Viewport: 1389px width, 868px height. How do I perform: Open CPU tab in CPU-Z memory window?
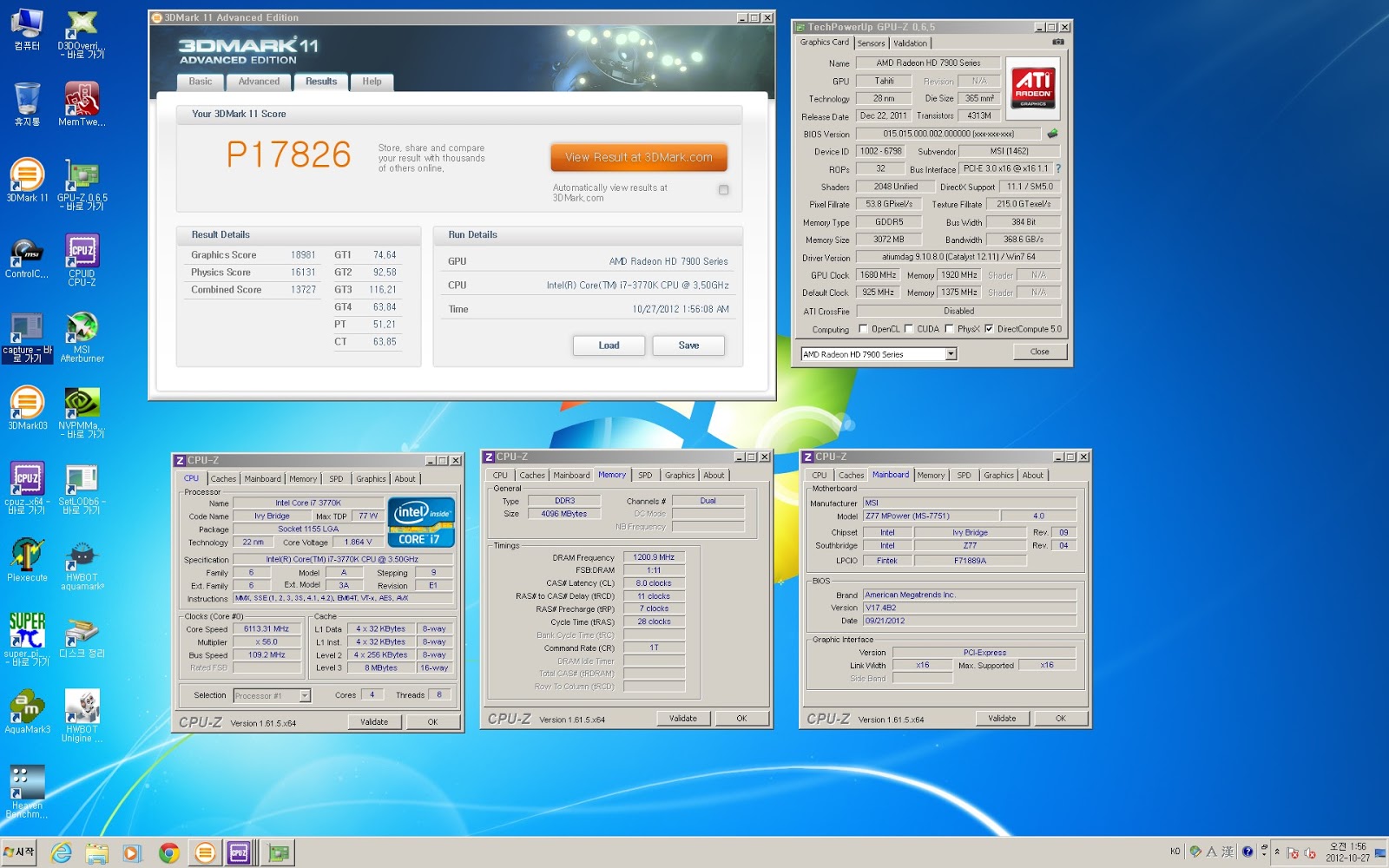point(500,475)
